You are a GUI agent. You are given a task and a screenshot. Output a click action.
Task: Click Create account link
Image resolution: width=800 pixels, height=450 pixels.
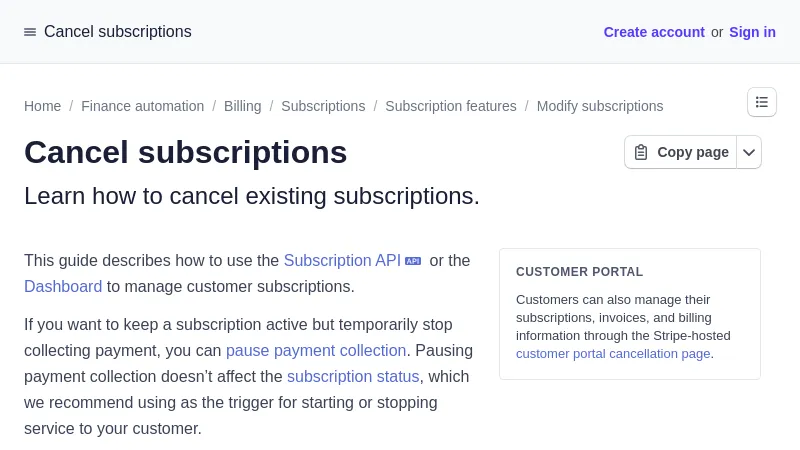coord(654,32)
